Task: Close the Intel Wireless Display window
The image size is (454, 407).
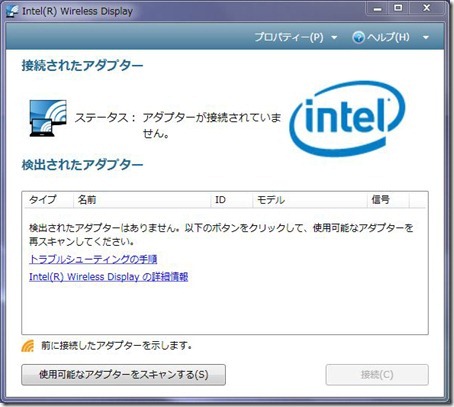Action: pos(427,8)
